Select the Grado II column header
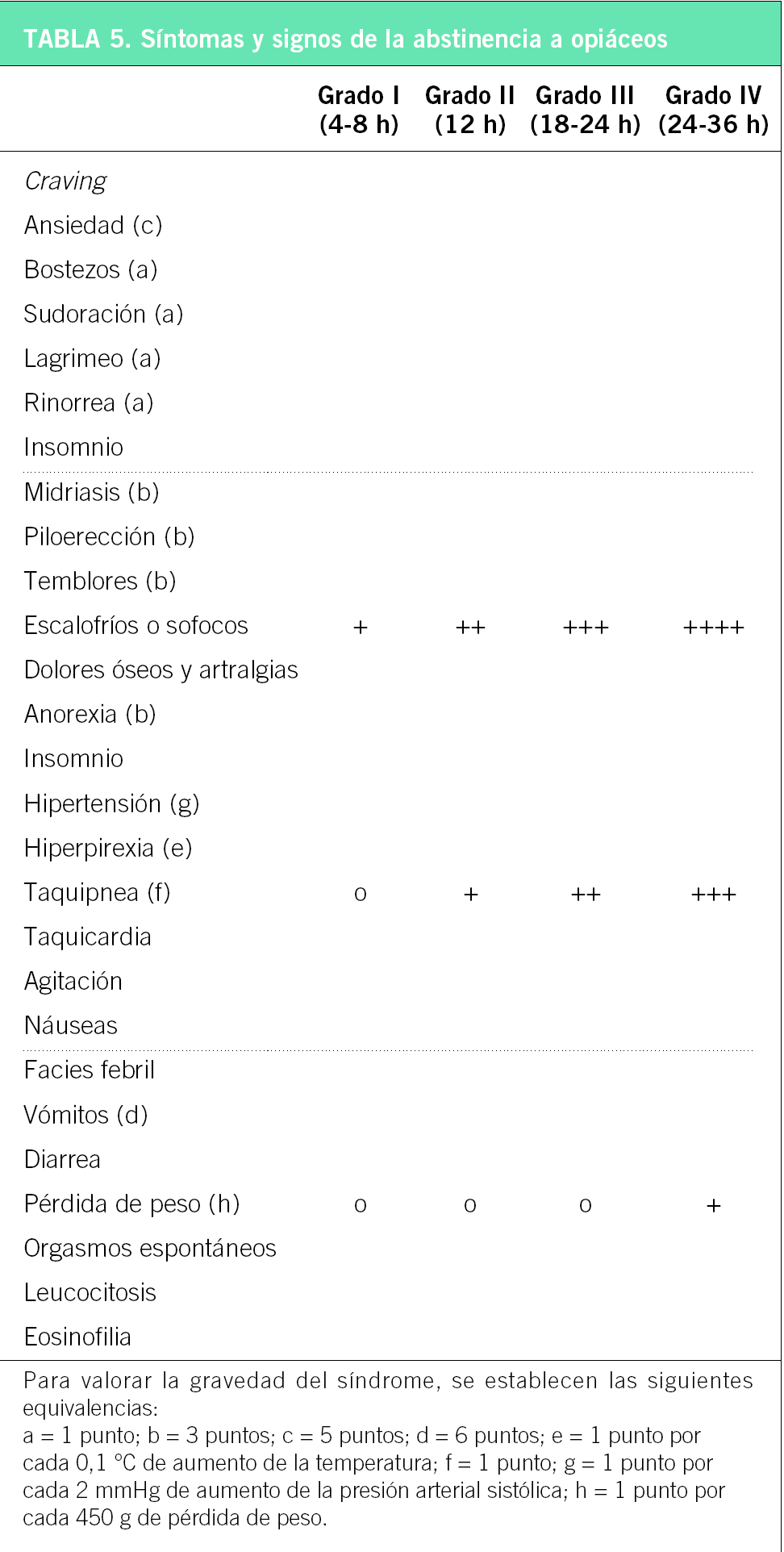The image size is (784, 1552). pos(469,110)
